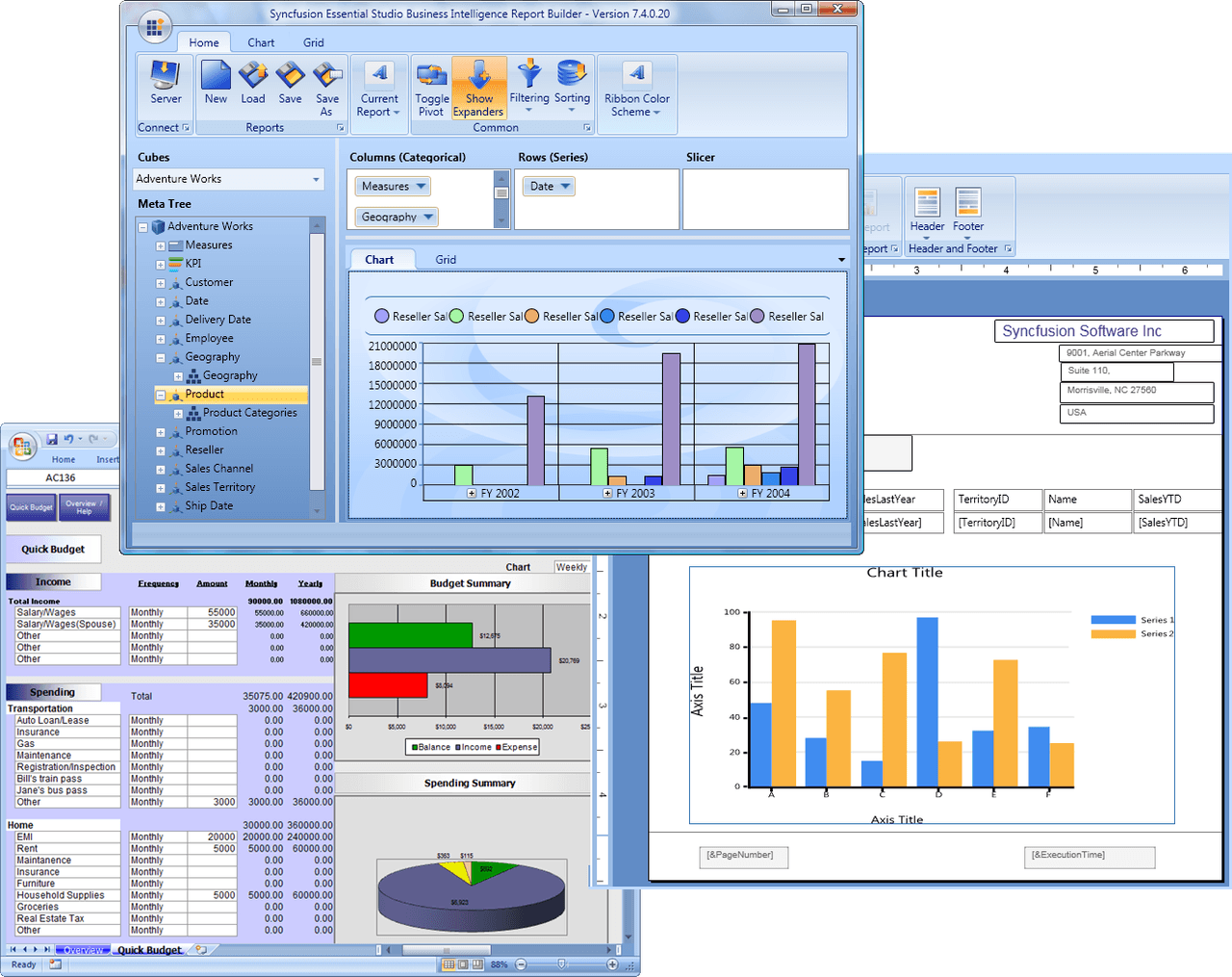Zoom out with Excel minus button
Screen dimensions: 1232x977
(x=521, y=964)
